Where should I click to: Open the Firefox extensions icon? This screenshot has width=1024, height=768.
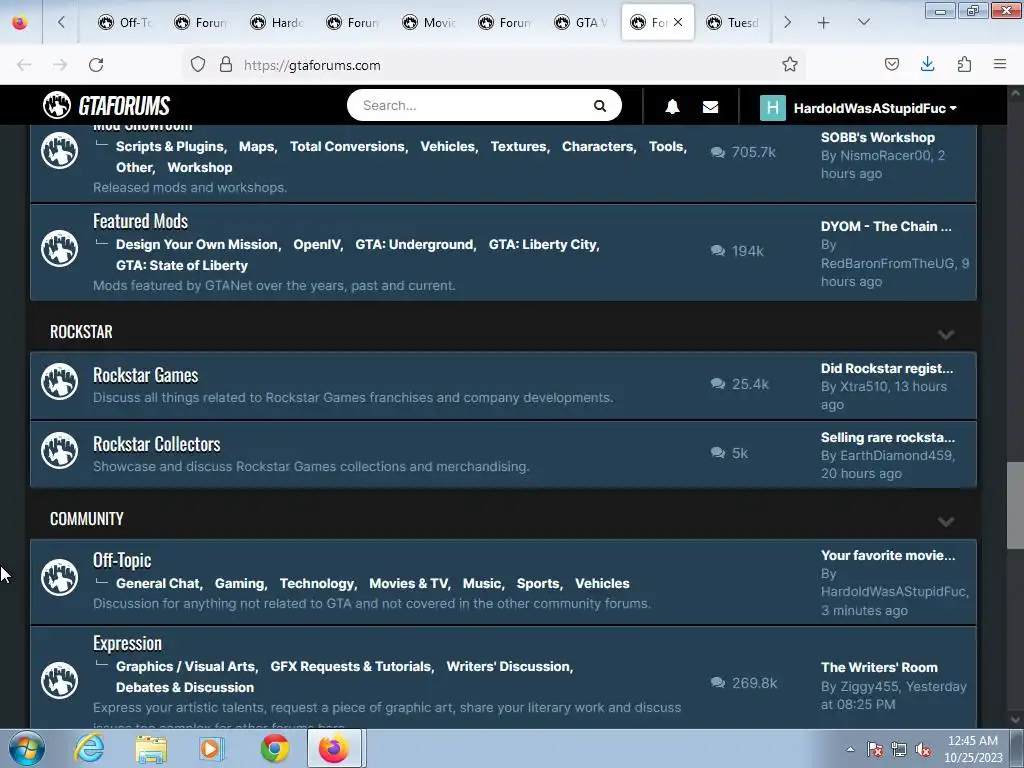[x=964, y=64]
